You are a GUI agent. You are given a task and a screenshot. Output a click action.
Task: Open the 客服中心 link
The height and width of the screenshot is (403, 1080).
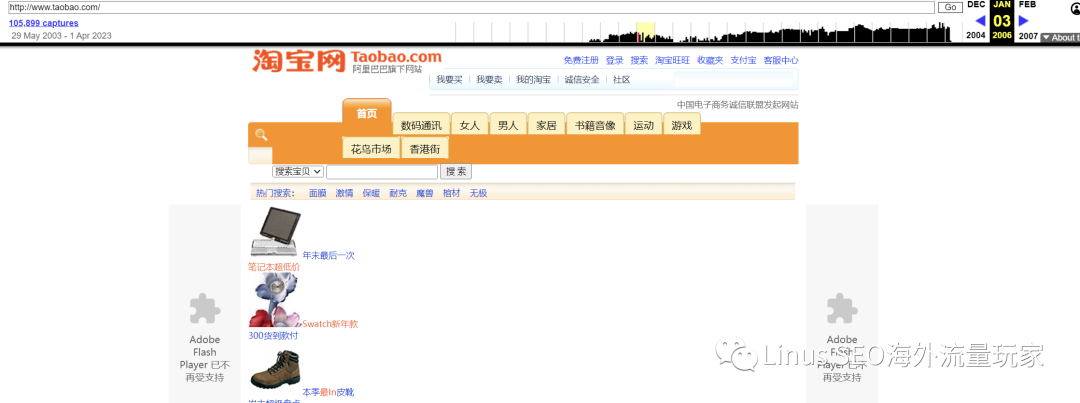pyautogui.click(x=781, y=61)
